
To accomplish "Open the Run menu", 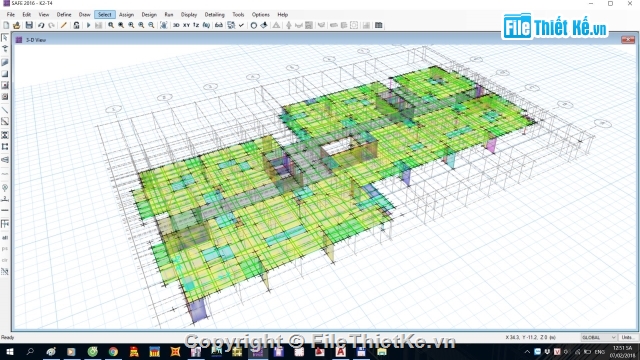I will [x=169, y=15].
